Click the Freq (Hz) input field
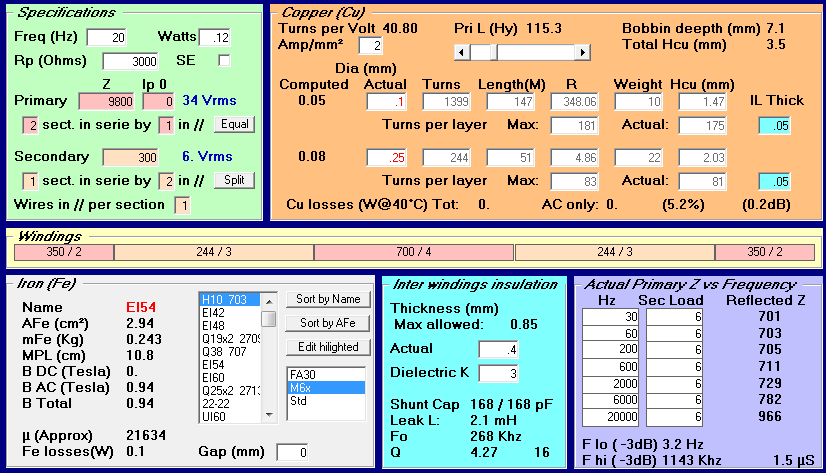 106,37
